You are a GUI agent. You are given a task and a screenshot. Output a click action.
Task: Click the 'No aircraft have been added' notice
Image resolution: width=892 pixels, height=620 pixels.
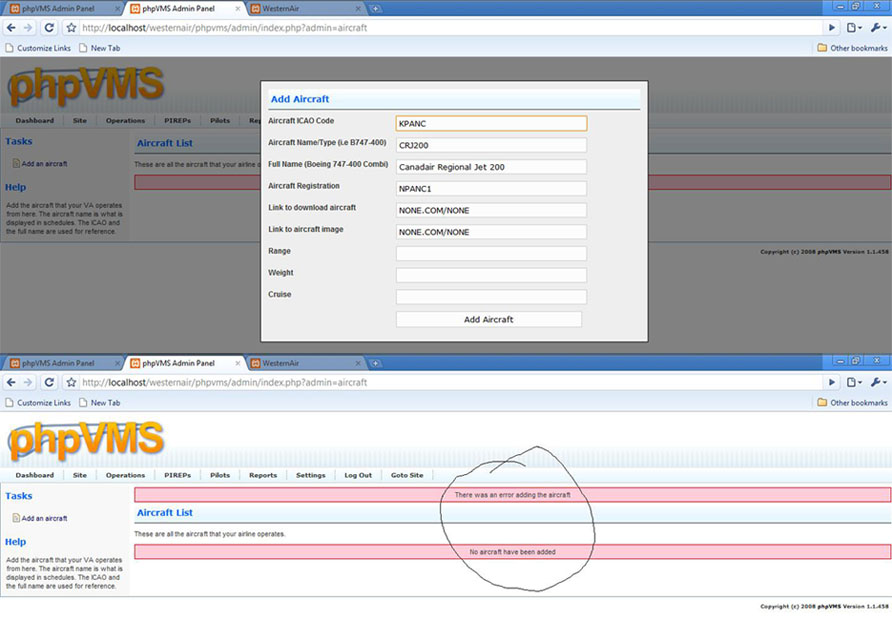[513, 552]
